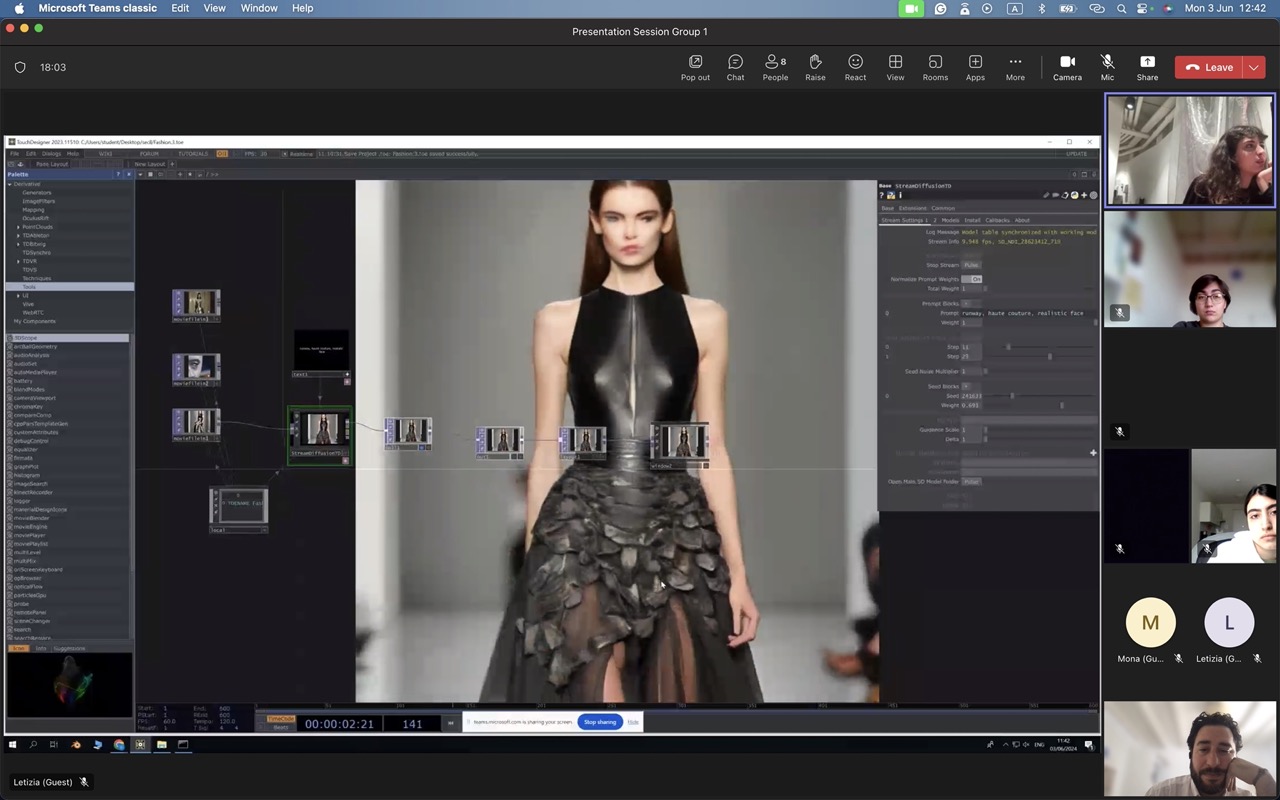Open the Edit menu in macOS menu bar
Image resolution: width=1280 pixels, height=800 pixels.
(180, 8)
